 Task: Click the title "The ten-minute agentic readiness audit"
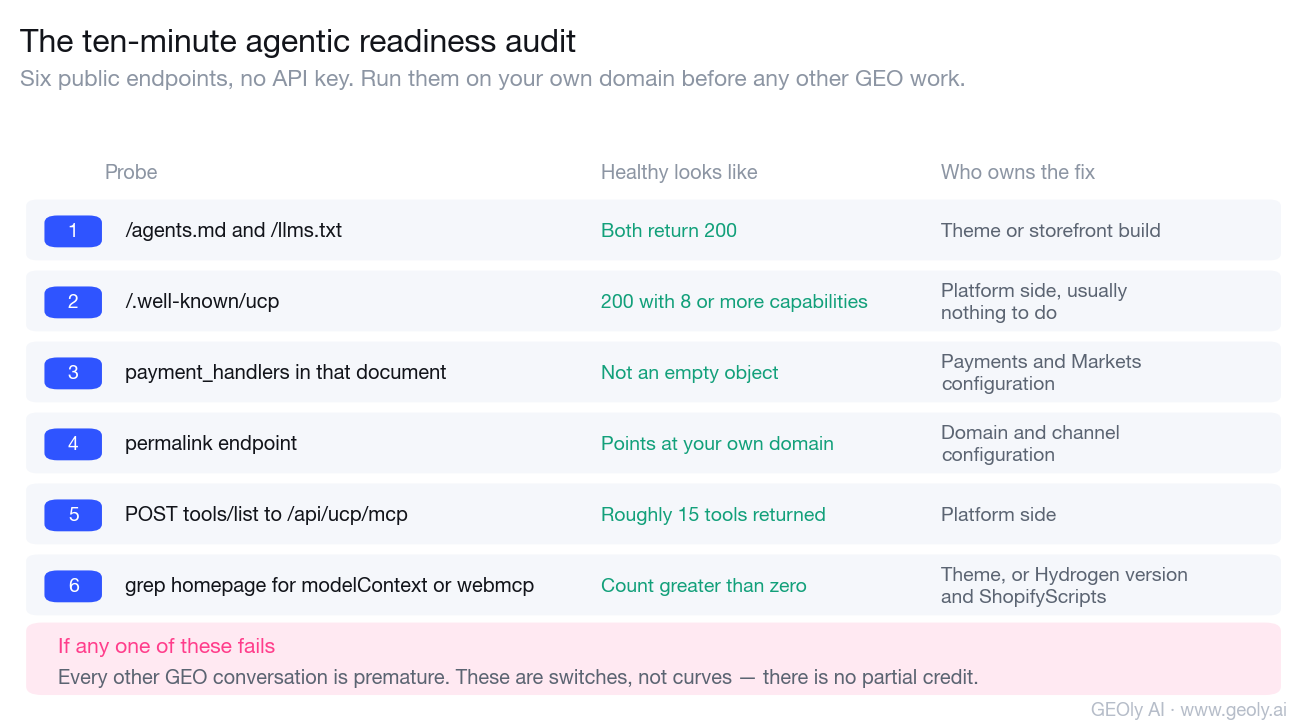point(298,41)
